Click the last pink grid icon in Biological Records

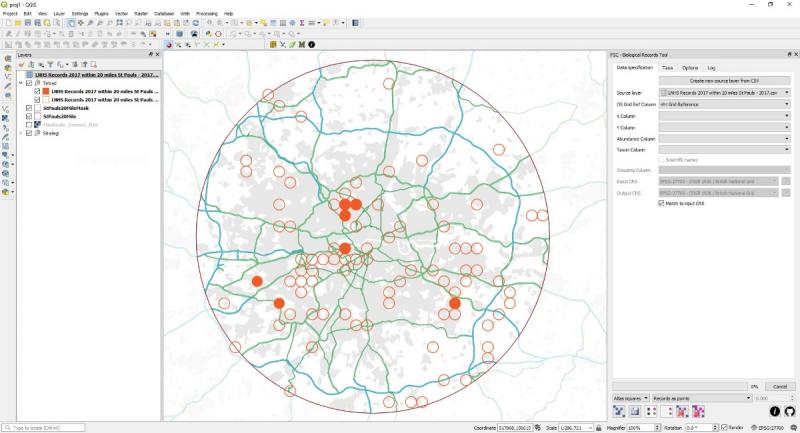[x=698, y=411]
